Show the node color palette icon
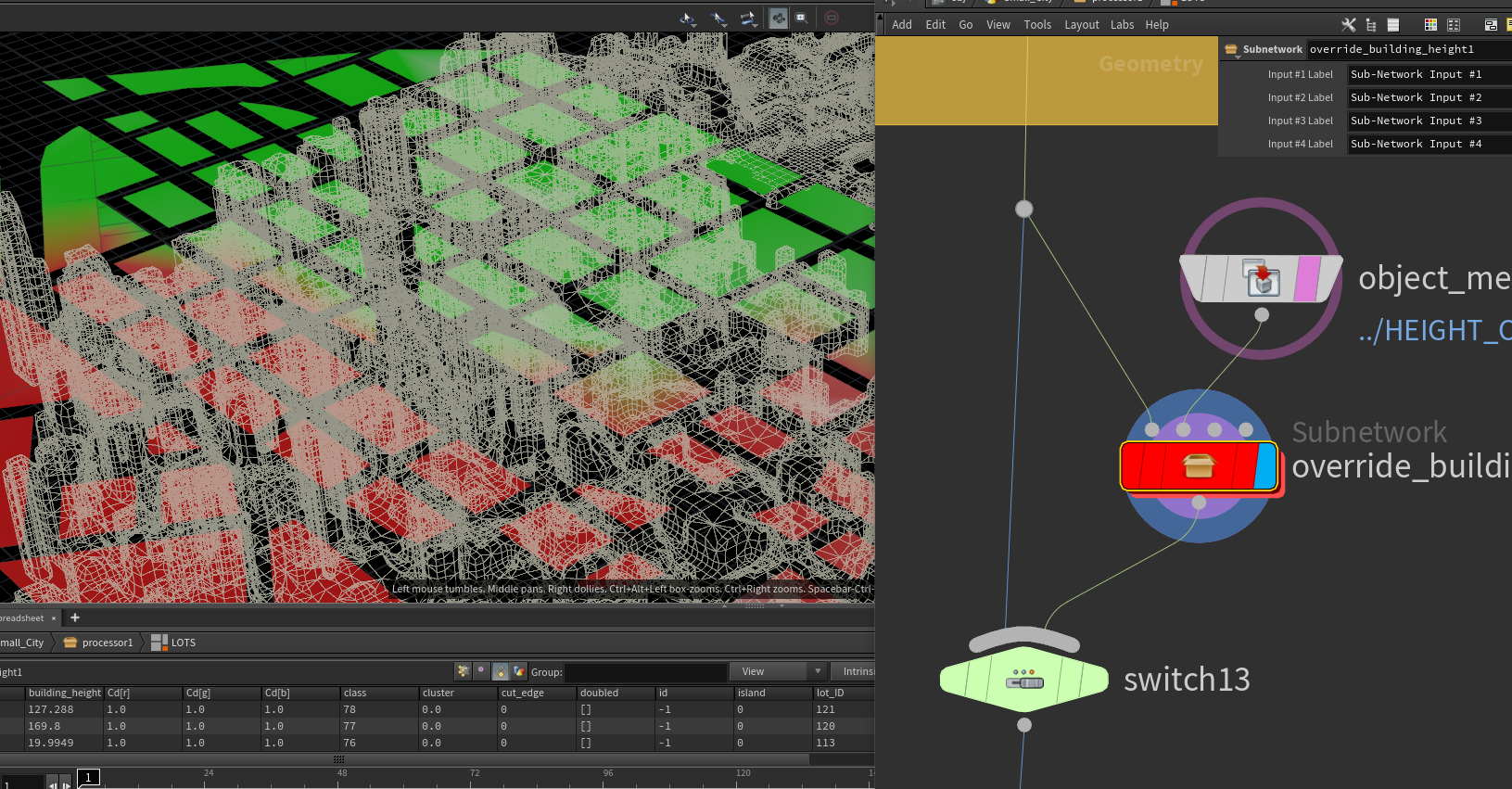Screen dimensions: 1512x789 [1430, 25]
